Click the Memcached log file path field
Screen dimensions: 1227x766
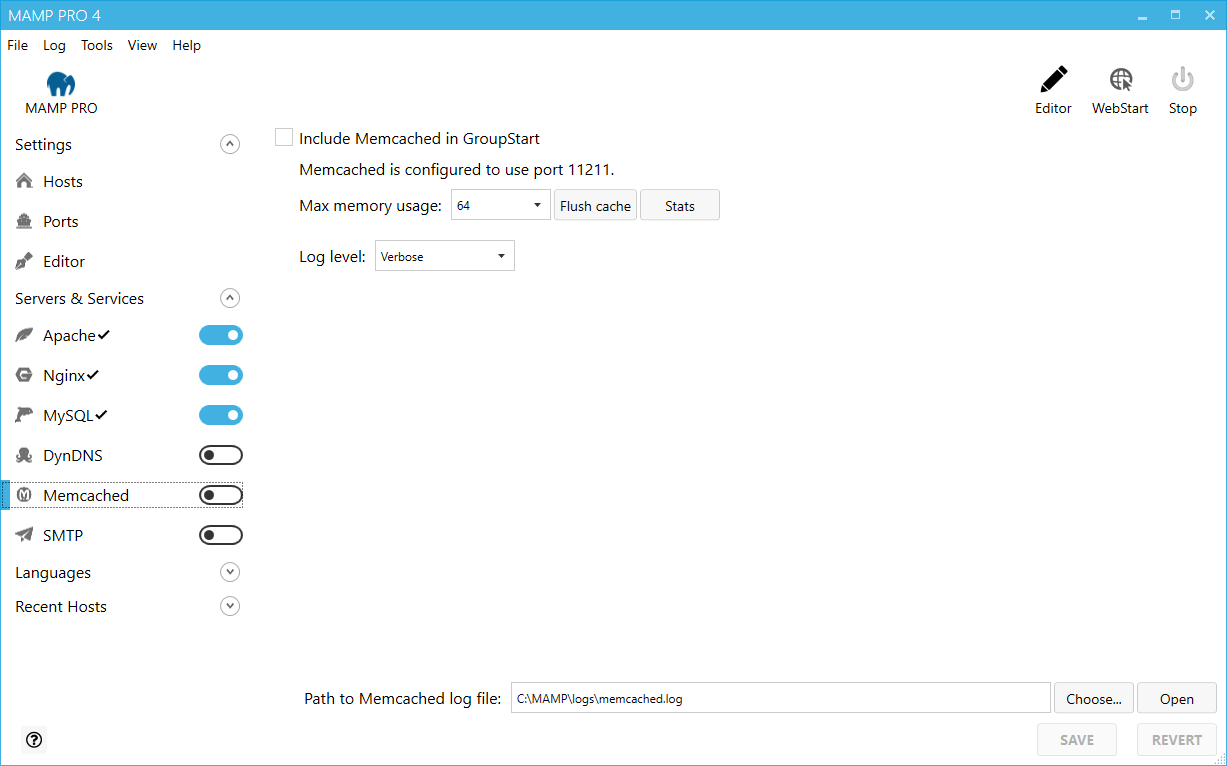[x=781, y=698]
